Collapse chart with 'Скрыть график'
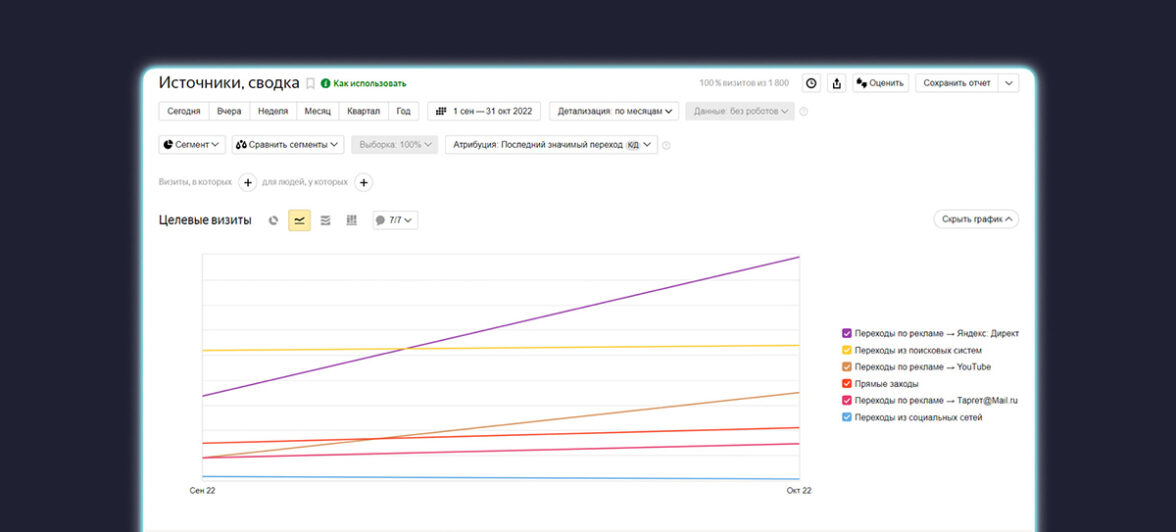Image resolution: width=1176 pixels, height=532 pixels. click(976, 219)
